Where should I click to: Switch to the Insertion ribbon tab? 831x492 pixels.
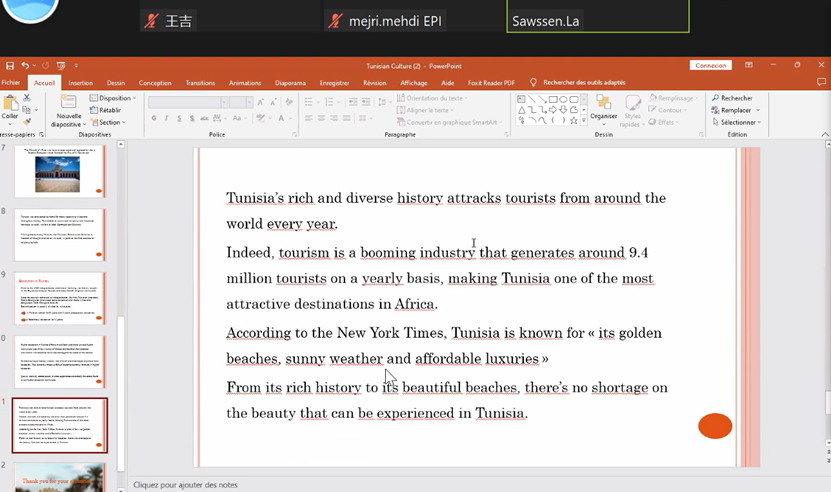point(80,83)
